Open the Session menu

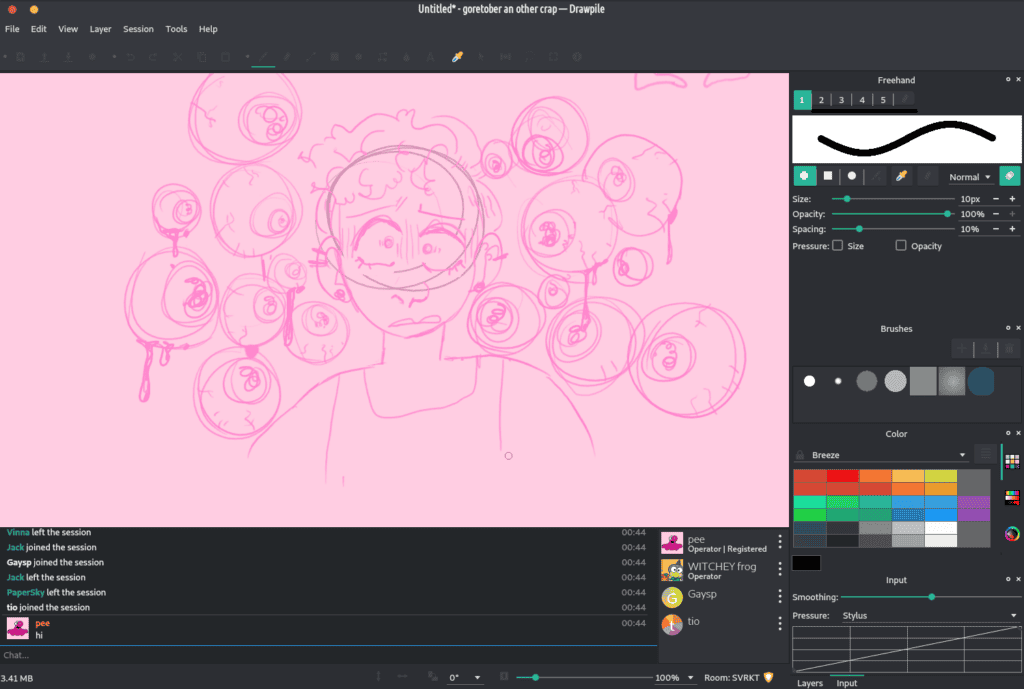(138, 29)
